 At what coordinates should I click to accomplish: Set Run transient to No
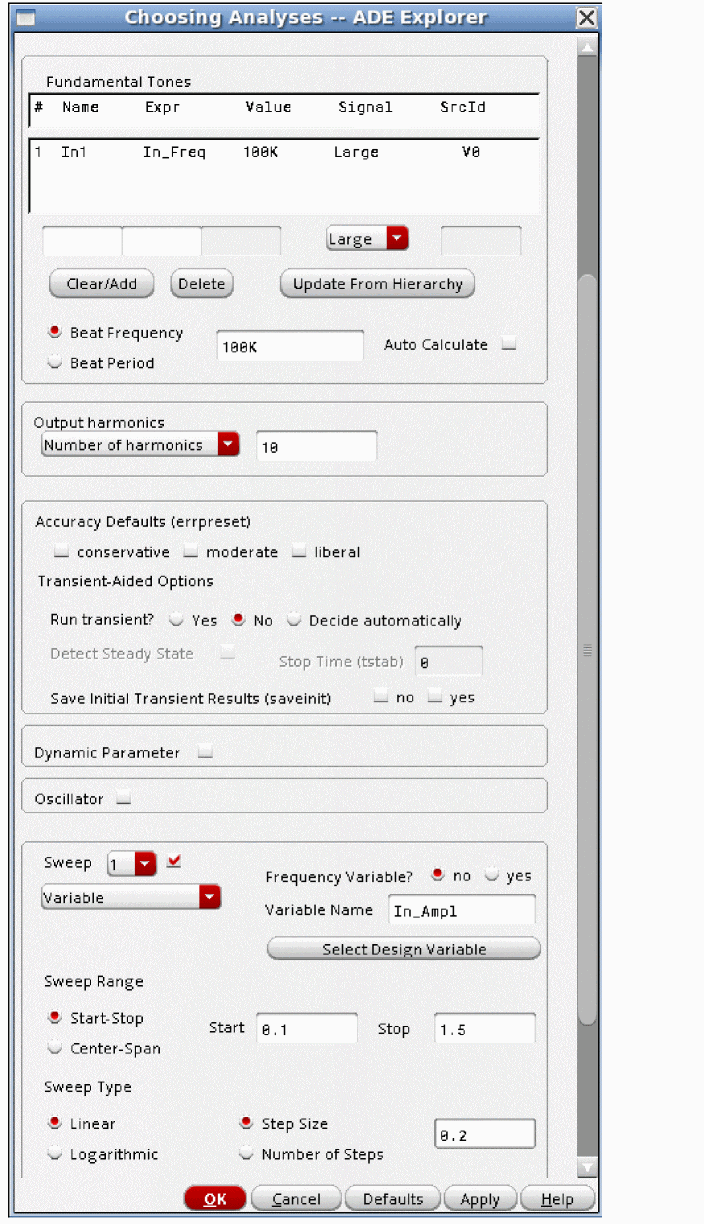pos(238,620)
